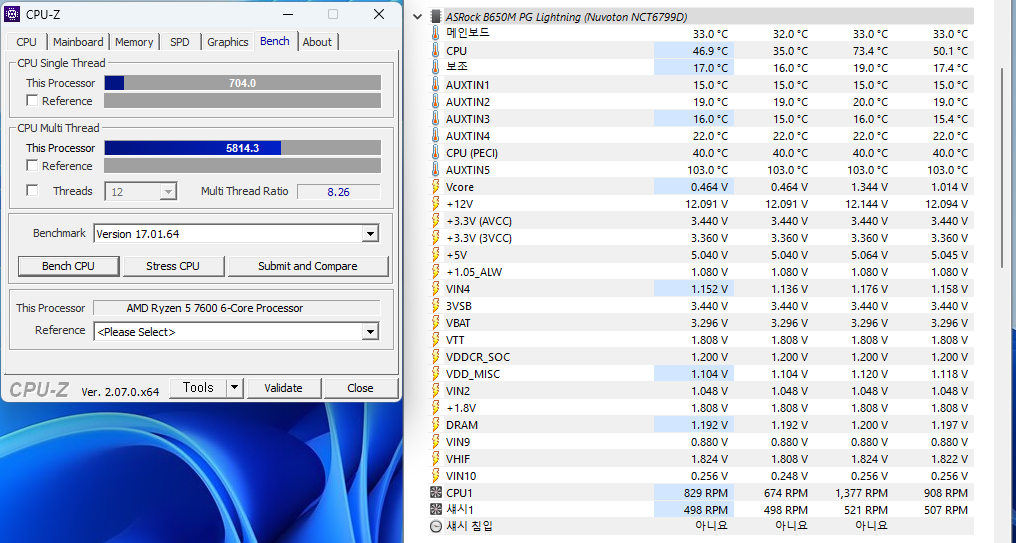Click the Multi Thread Ratio field 8.26

click(x=338, y=192)
